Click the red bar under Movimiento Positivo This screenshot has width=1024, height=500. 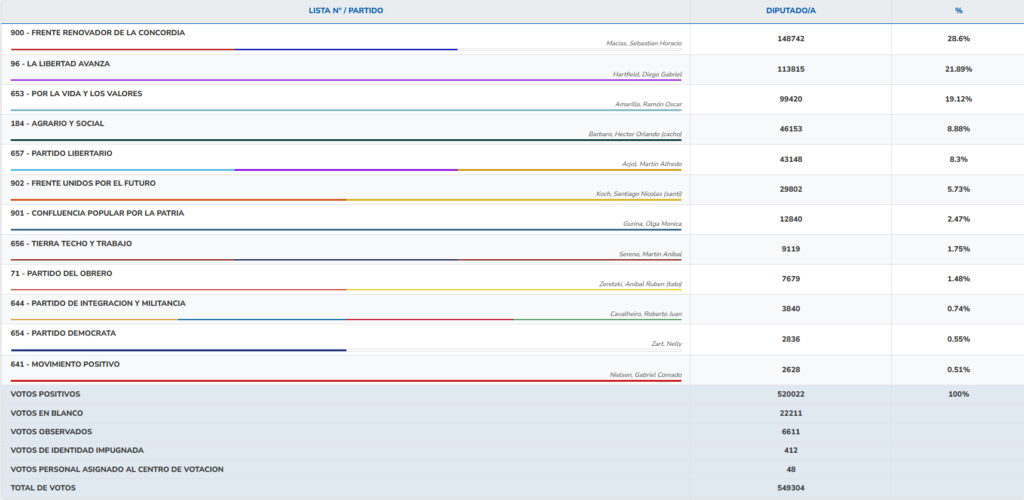coord(345,380)
